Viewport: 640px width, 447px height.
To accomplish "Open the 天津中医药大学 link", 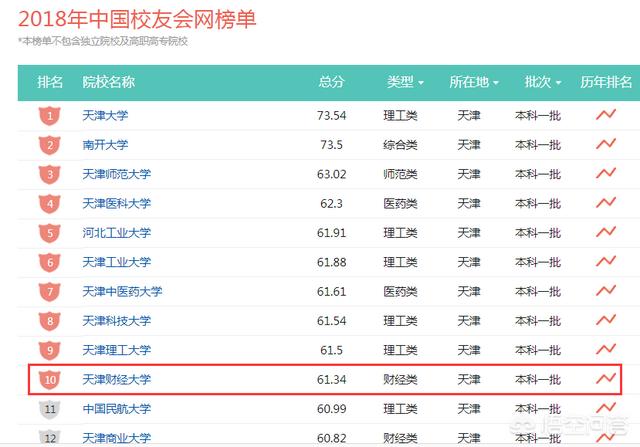I will pos(122,292).
